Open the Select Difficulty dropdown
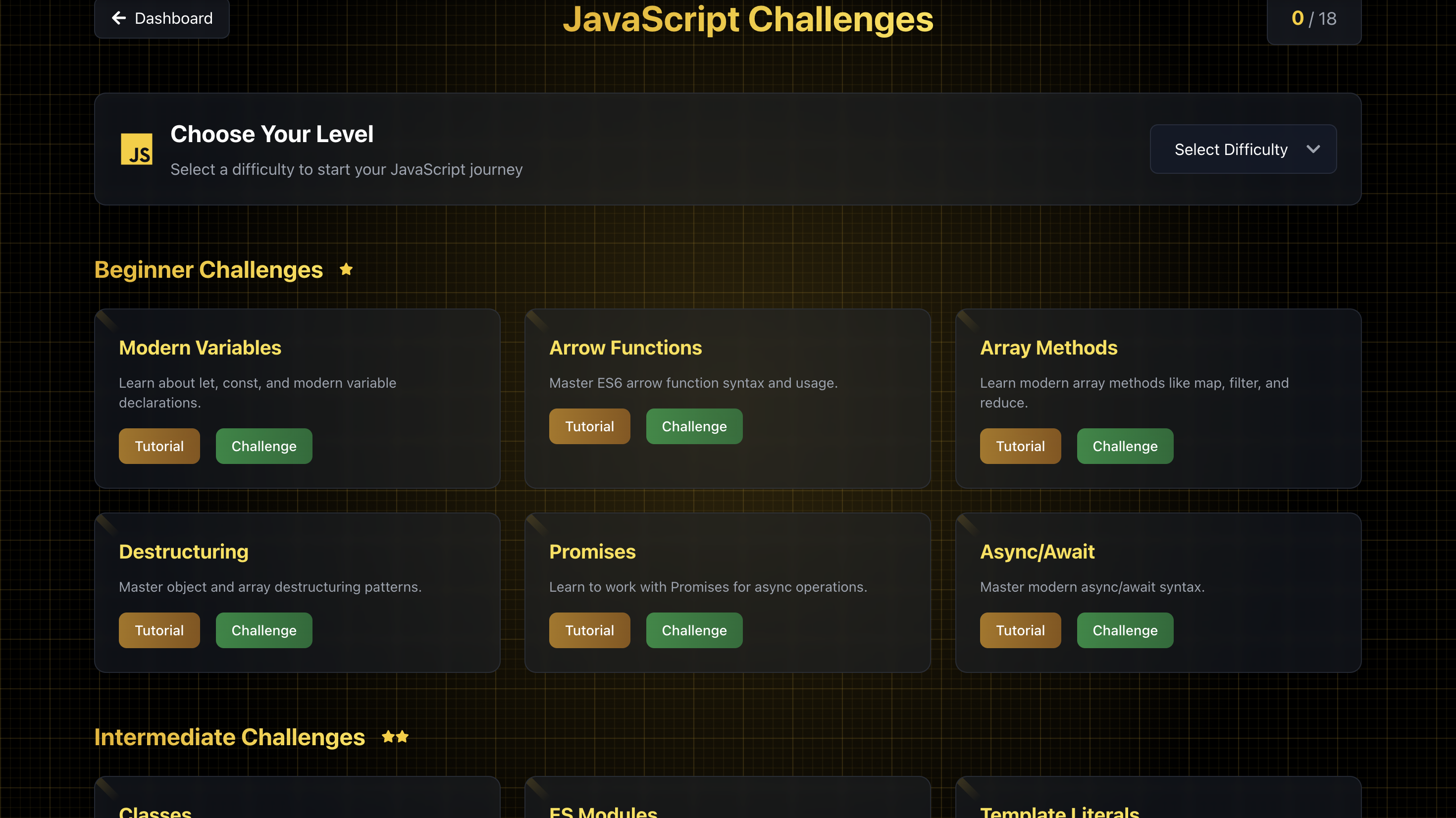Screen dimensions: 1456x818 (x=1243, y=149)
